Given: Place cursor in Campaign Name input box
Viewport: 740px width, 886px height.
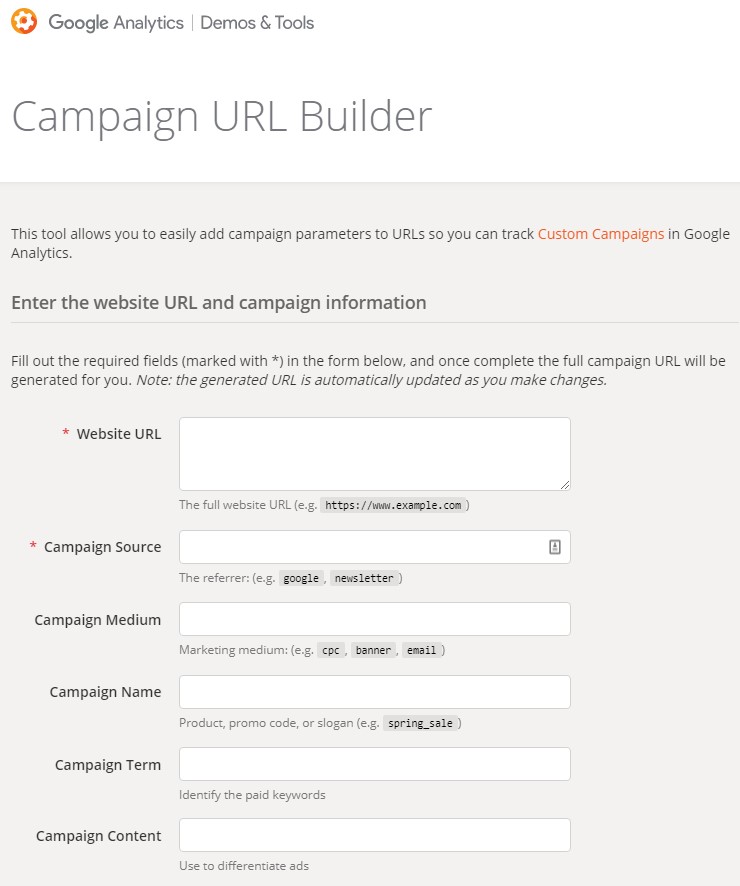Looking at the screenshot, I should (x=374, y=692).
